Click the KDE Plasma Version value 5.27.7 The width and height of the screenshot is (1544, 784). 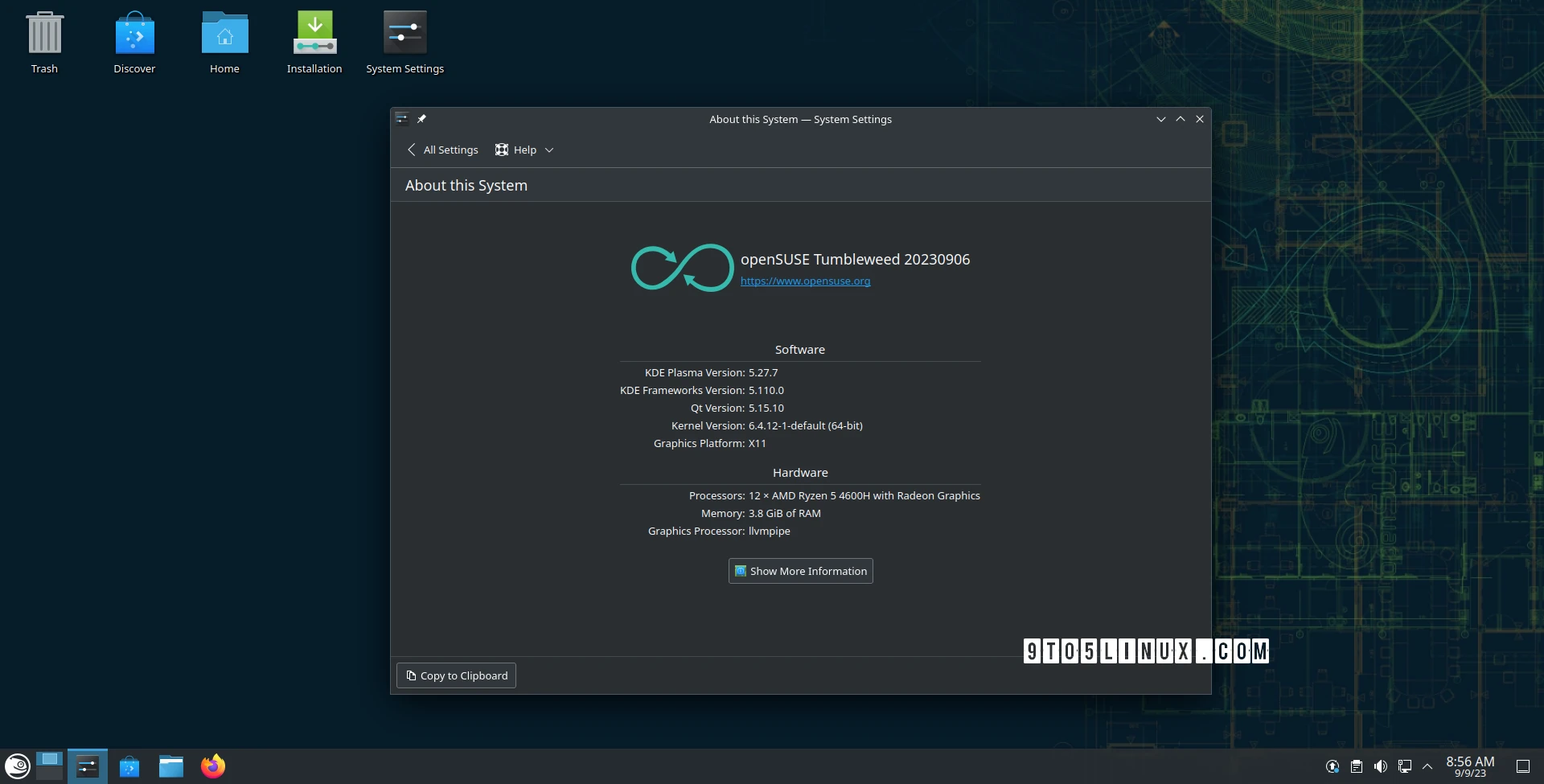click(x=763, y=372)
